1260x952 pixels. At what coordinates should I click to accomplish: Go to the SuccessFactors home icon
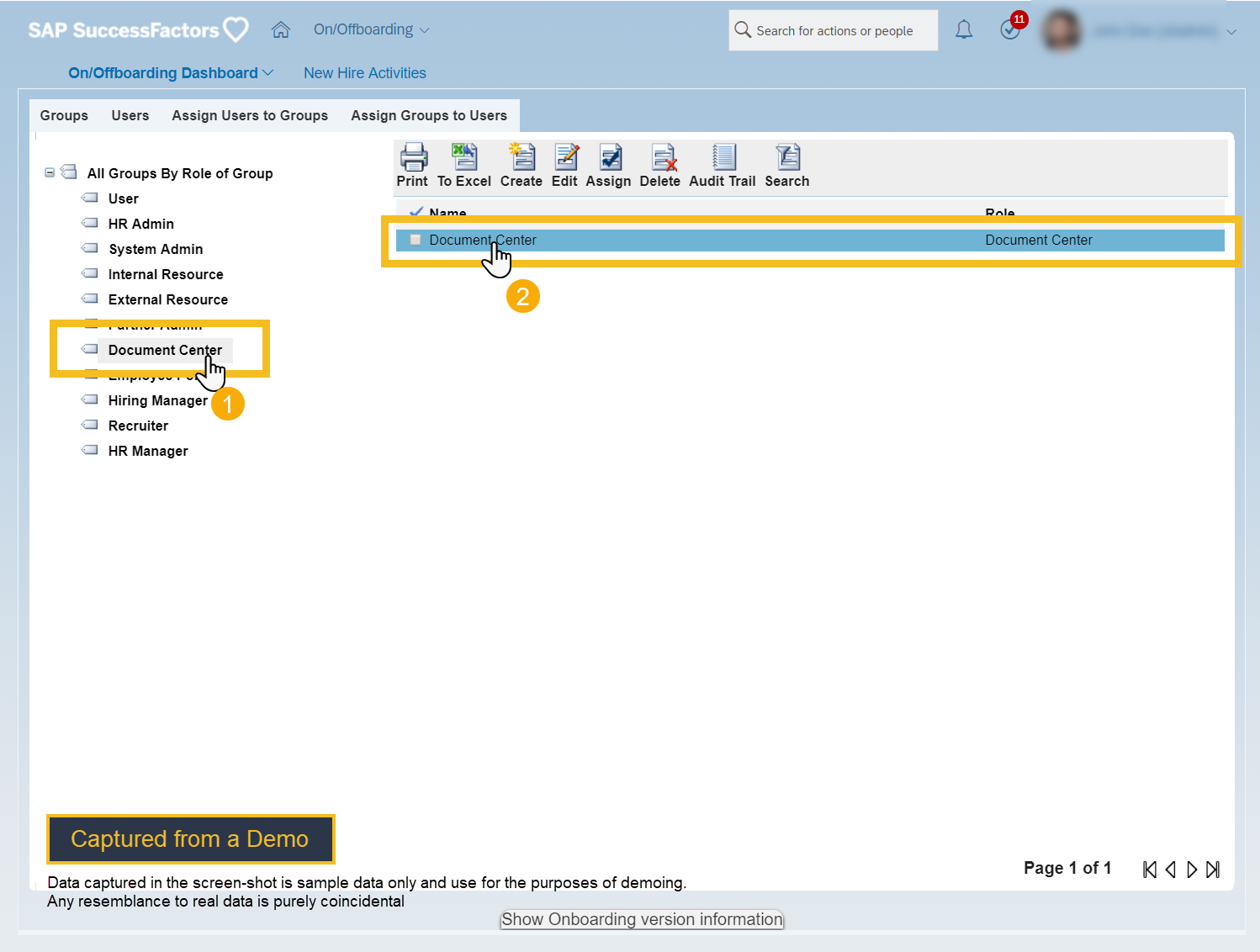pyautogui.click(x=281, y=30)
